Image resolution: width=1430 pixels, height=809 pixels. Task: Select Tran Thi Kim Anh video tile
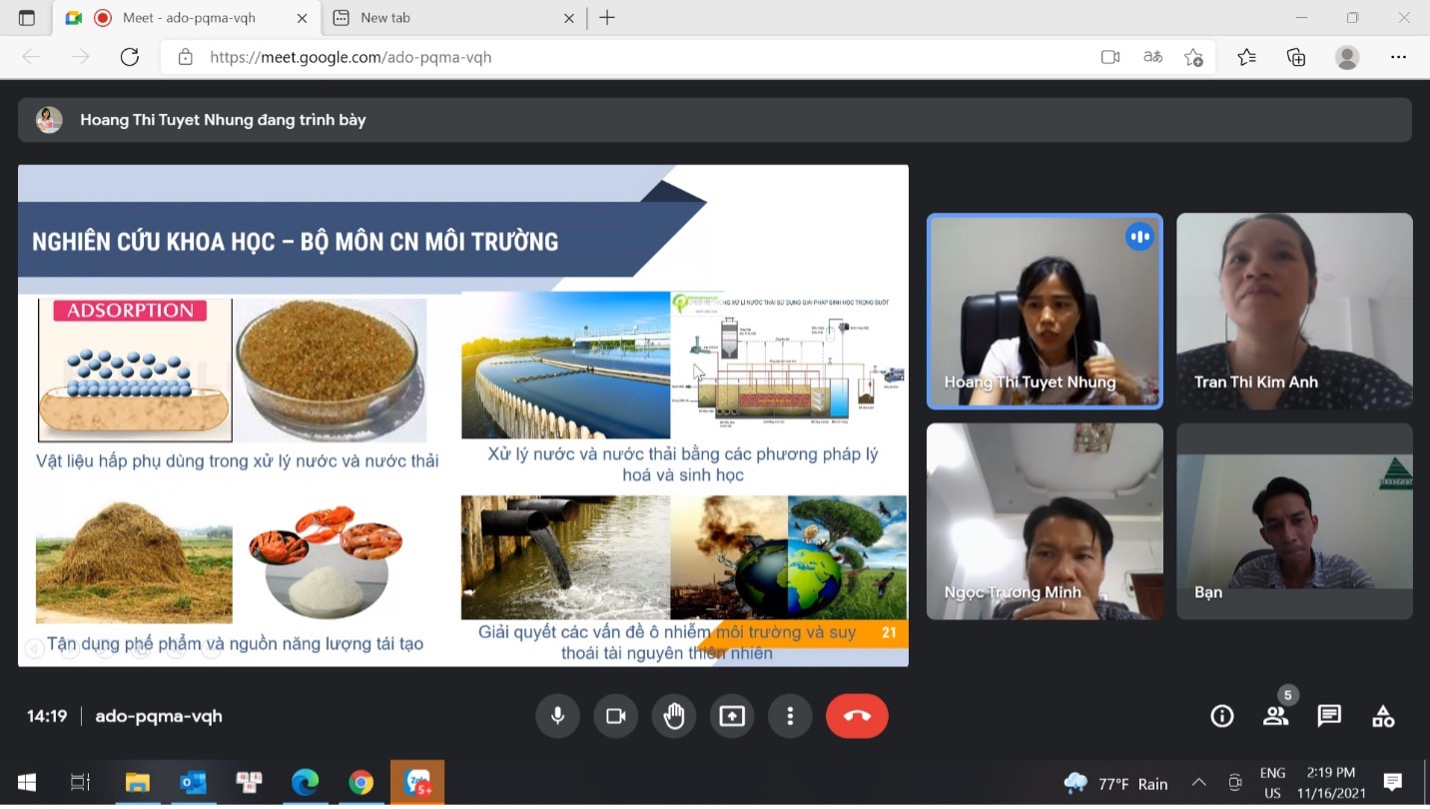coord(1294,311)
